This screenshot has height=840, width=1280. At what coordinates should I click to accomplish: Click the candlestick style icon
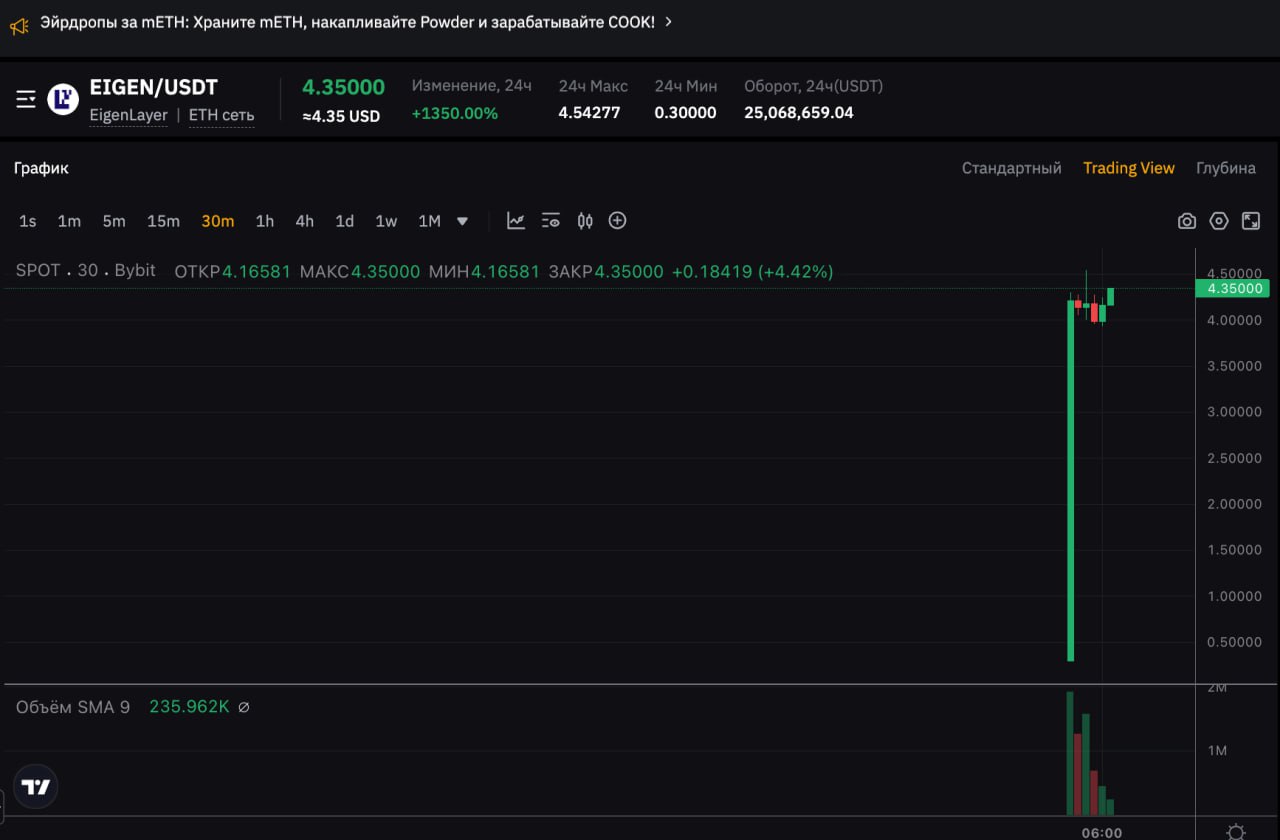tap(585, 221)
